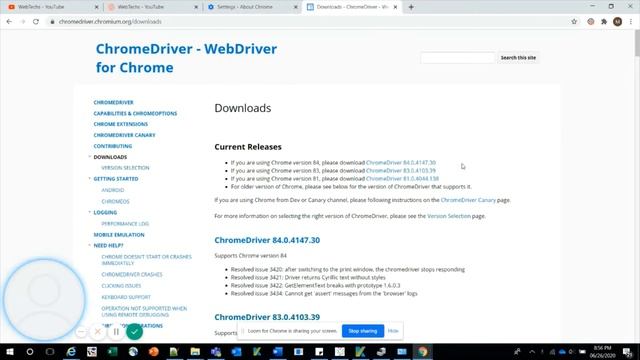Open the Cortana search circle on the taskbar
Viewport: 640px width, 360px height.
click(30, 352)
